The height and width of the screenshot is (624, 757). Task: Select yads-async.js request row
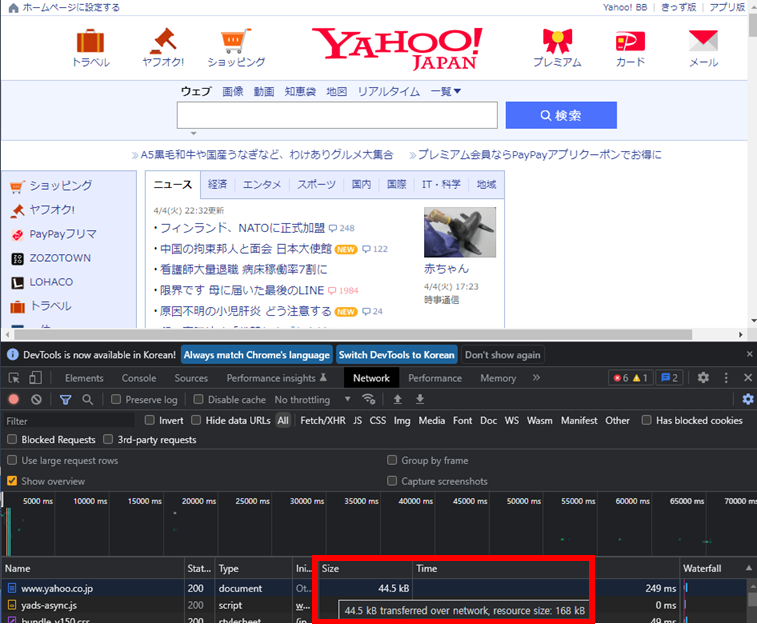[375, 605]
